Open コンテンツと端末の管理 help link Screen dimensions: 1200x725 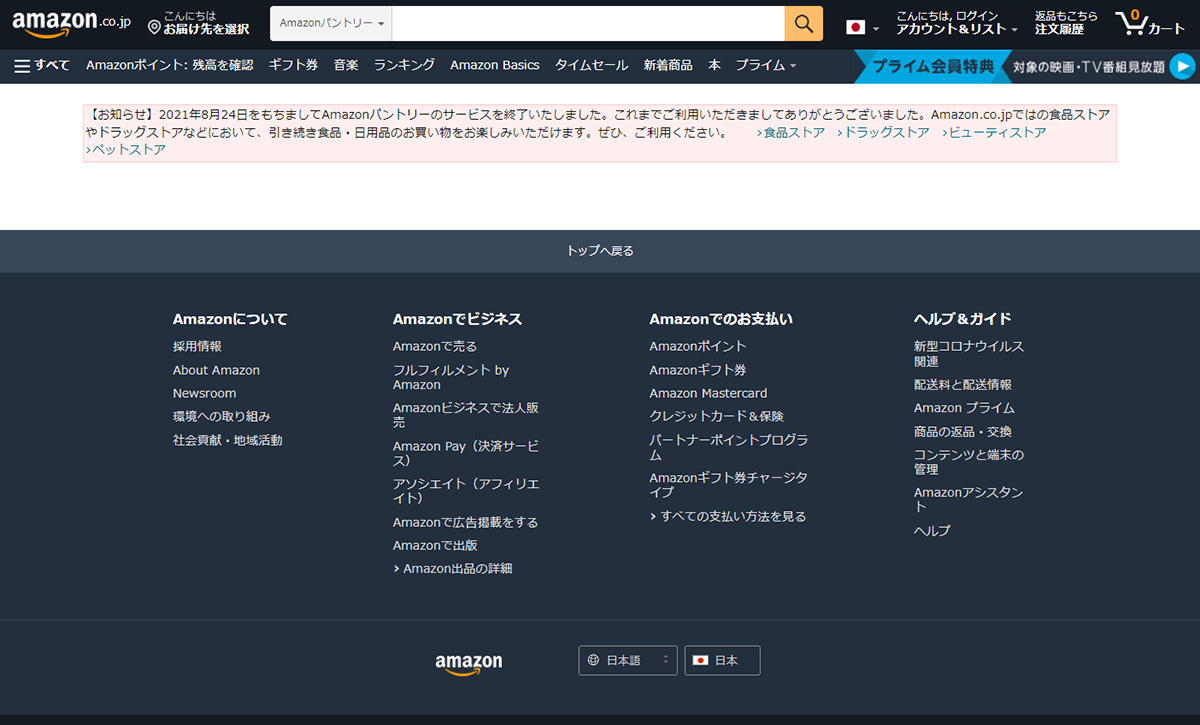(x=969, y=462)
